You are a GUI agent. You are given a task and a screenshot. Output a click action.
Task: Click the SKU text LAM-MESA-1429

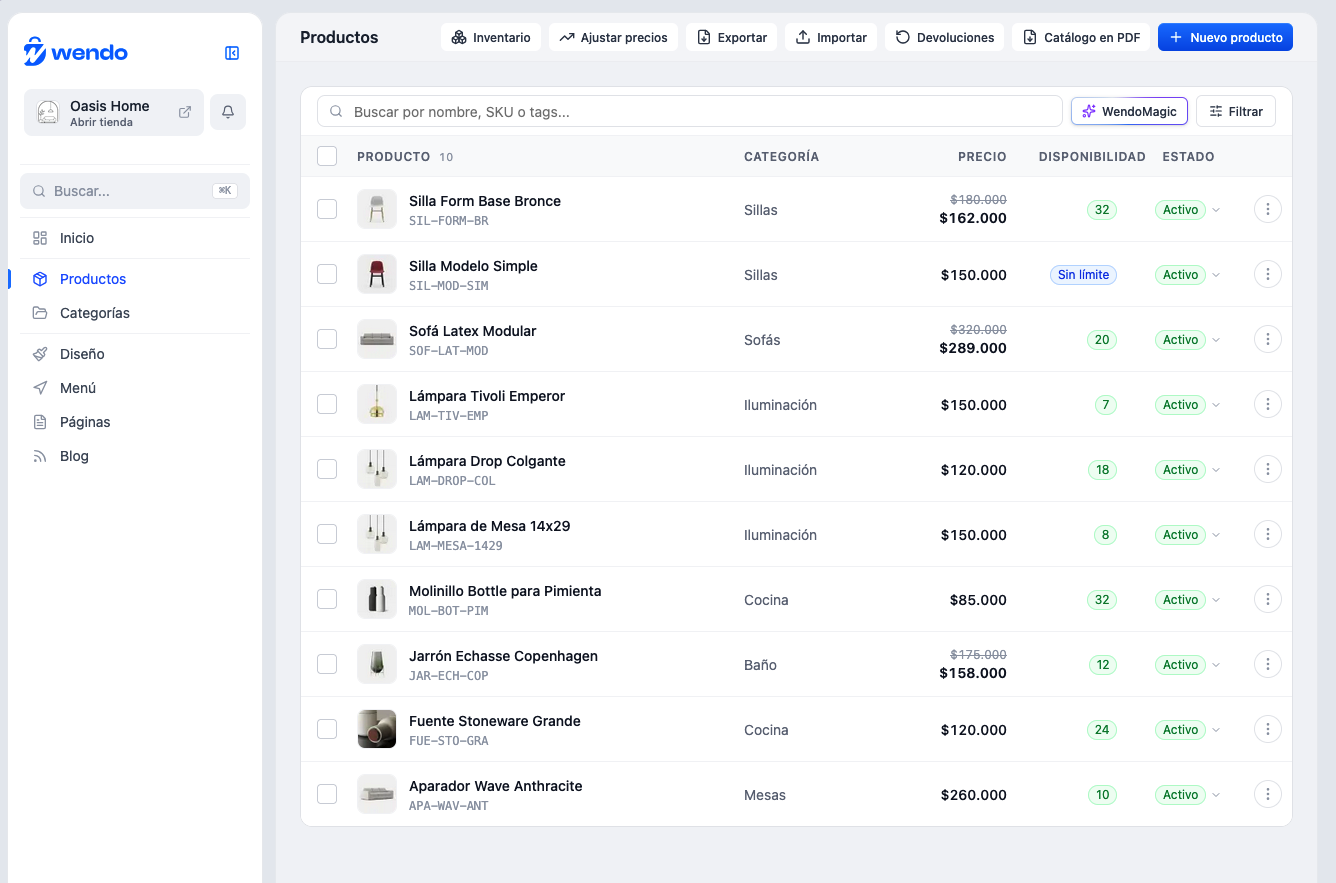click(x=456, y=546)
